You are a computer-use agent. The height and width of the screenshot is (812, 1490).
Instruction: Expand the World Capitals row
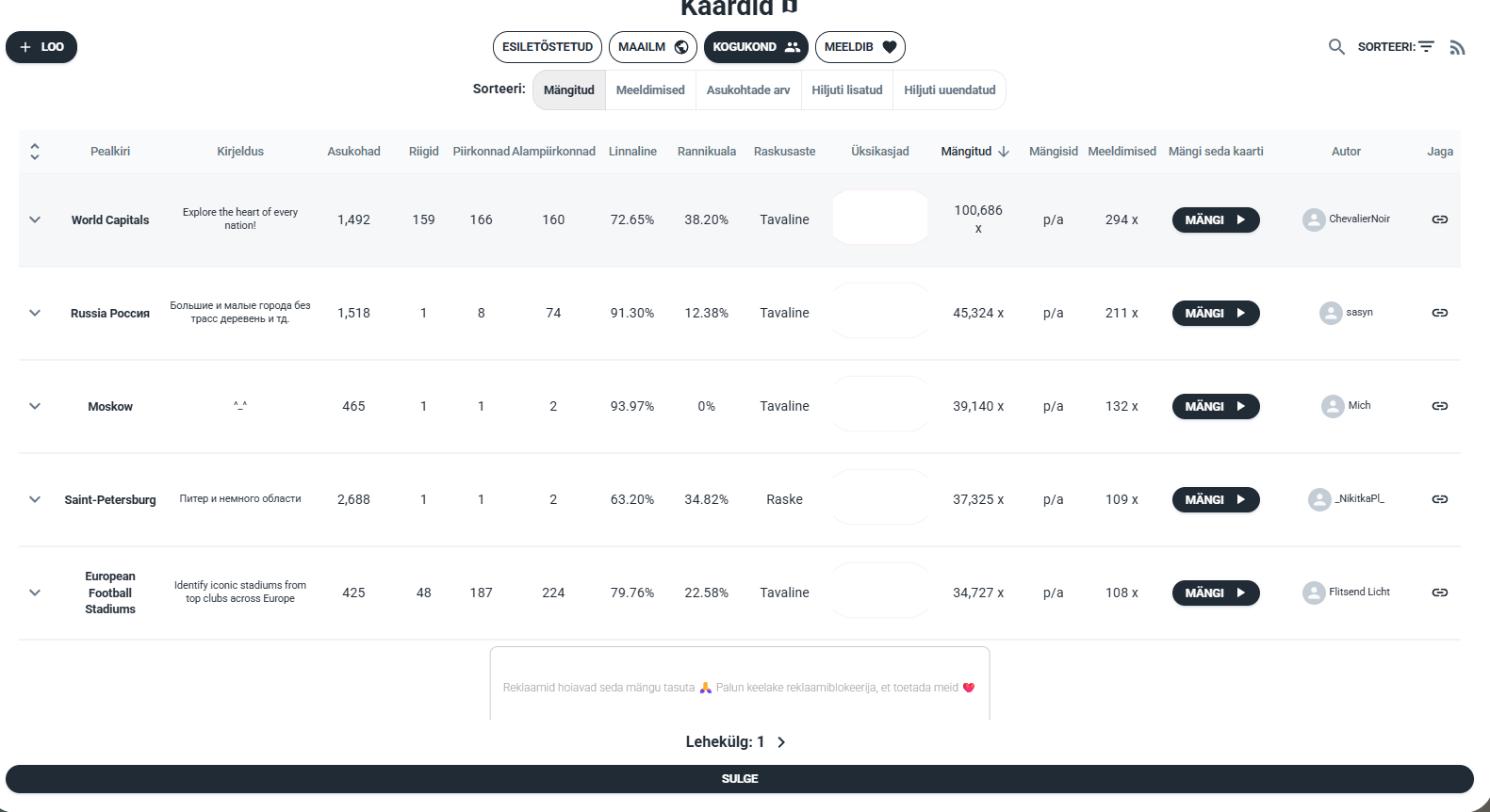[35, 219]
